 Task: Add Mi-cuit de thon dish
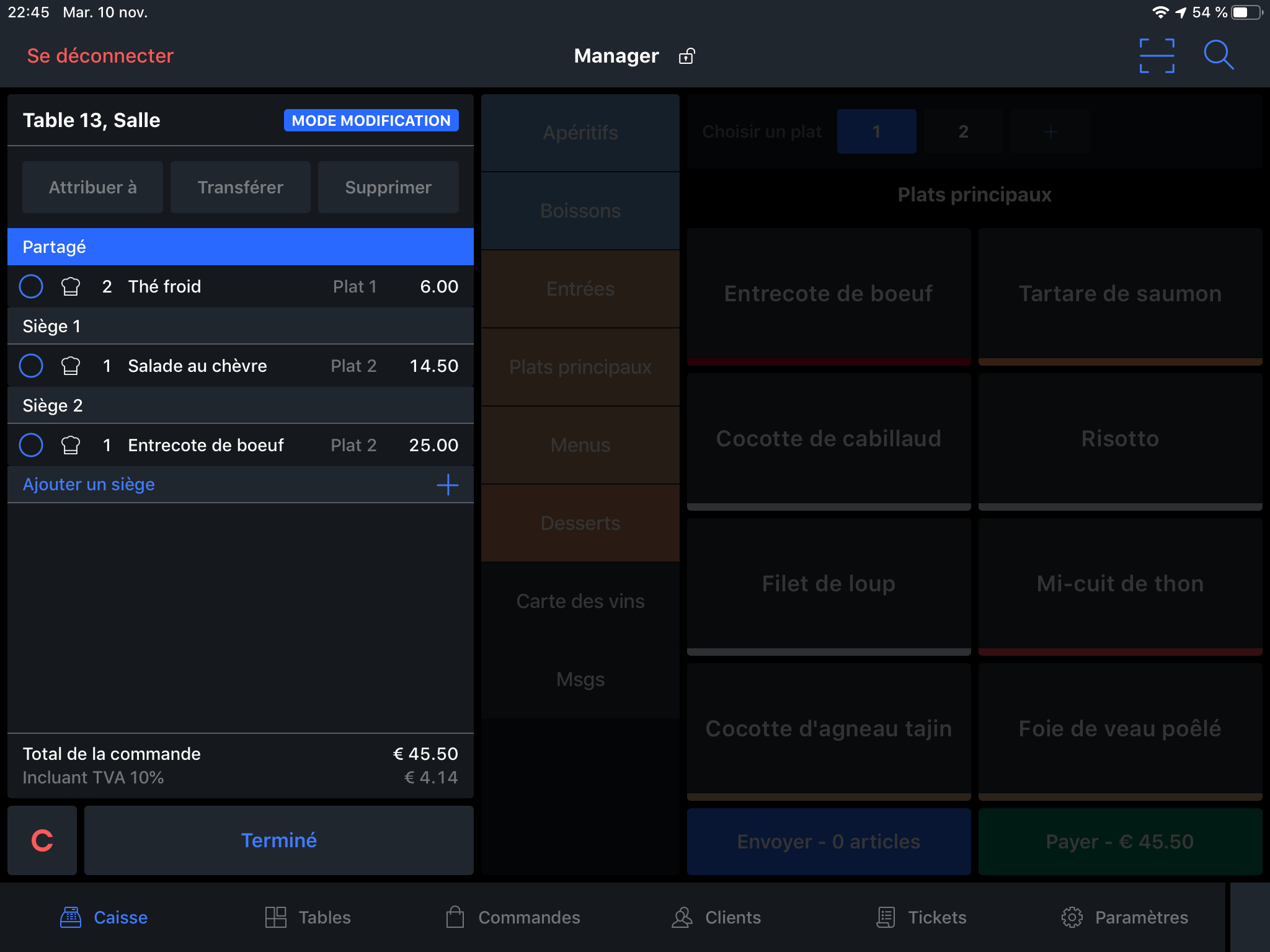tap(1120, 586)
